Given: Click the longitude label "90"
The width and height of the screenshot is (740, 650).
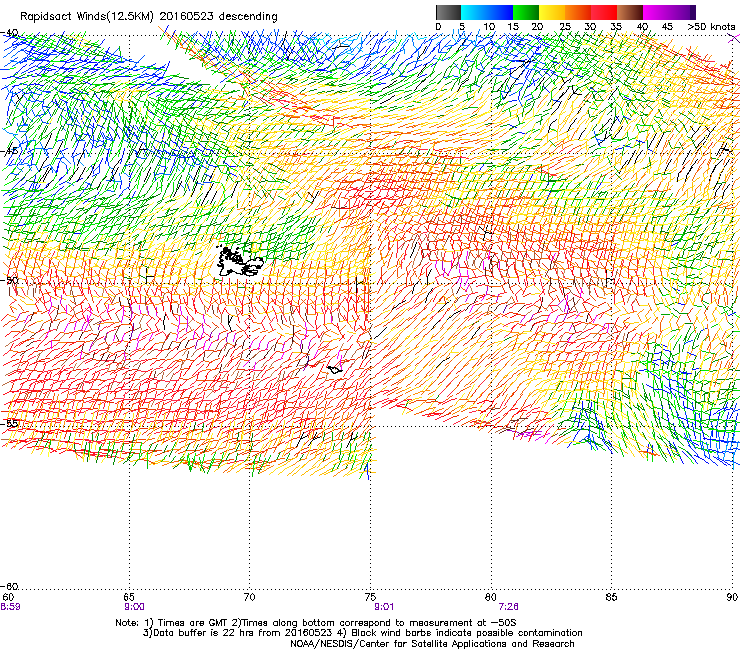Looking at the screenshot, I should tap(732, 597).
